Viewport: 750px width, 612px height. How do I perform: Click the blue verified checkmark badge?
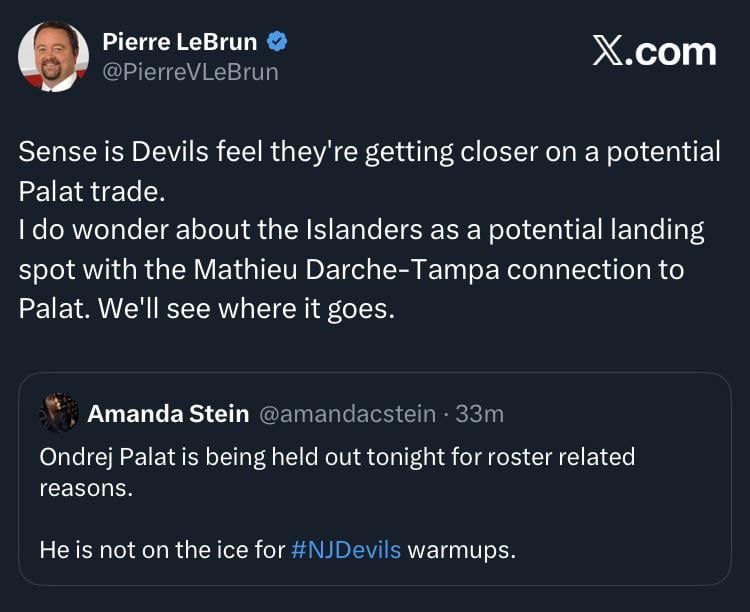(x=279, y=42)
